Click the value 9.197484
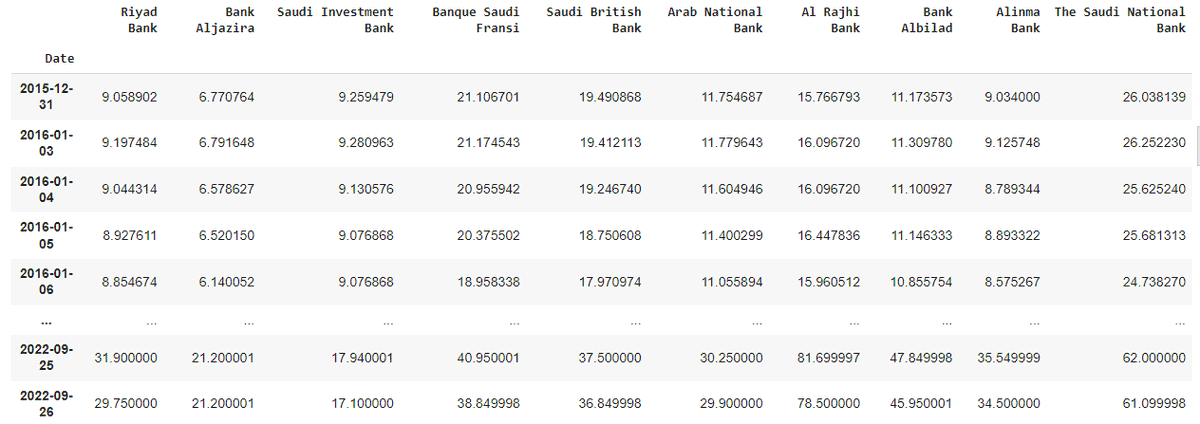1200x424 pixels. (130, 143)
